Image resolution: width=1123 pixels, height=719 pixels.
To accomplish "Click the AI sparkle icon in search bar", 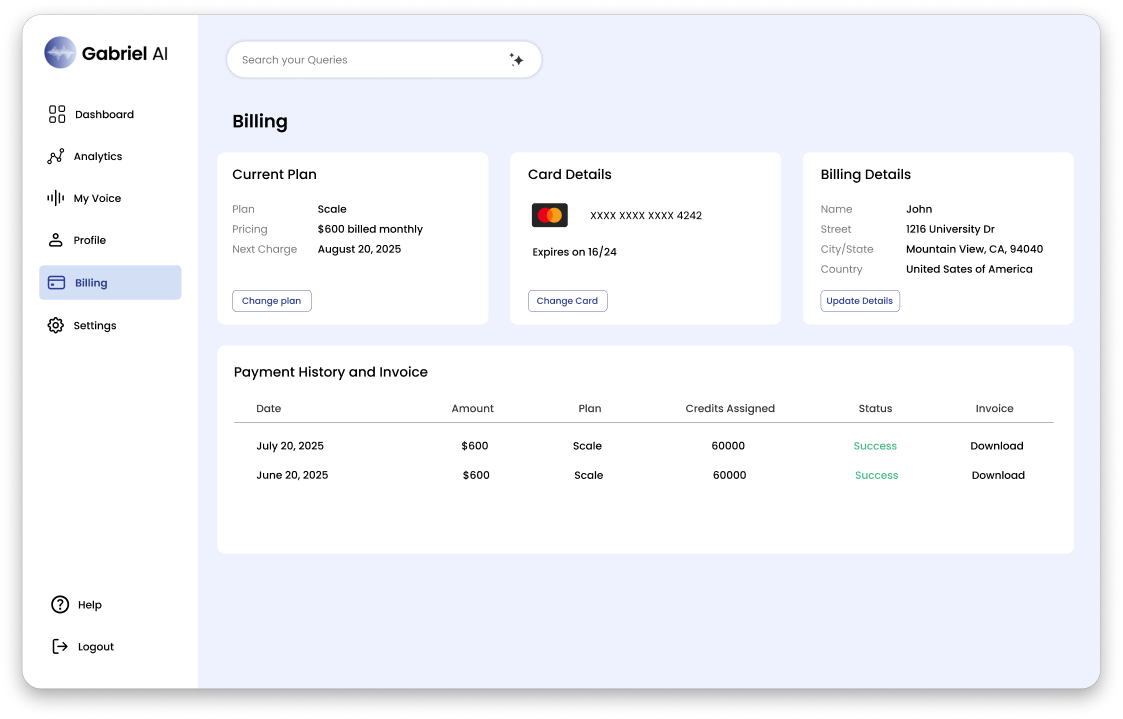I will pos(516,59).
